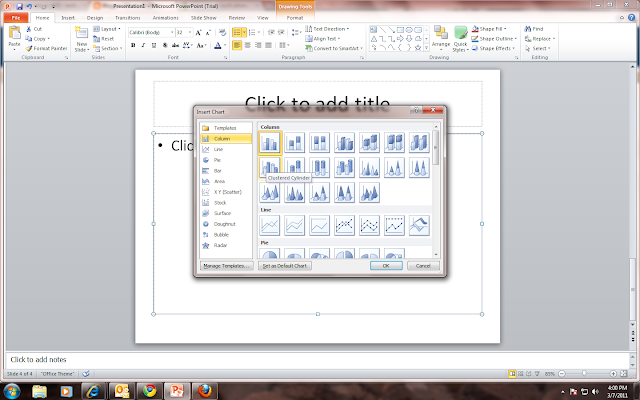Screen dimensions: 640x400
Task: Select the Pie chart category
Action: [226, 160]
